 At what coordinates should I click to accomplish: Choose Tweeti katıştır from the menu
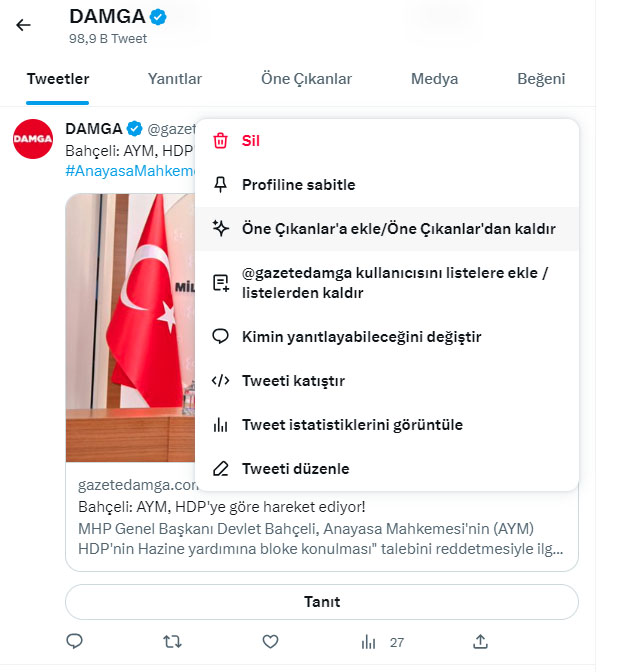point(293,381)
